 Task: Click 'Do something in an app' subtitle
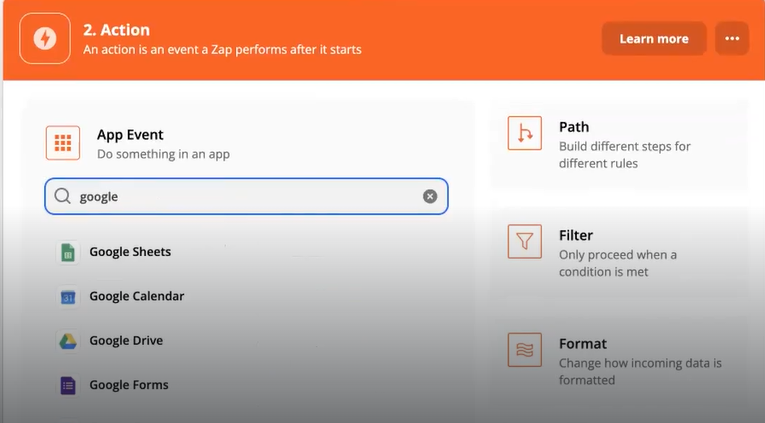[163, 154]
